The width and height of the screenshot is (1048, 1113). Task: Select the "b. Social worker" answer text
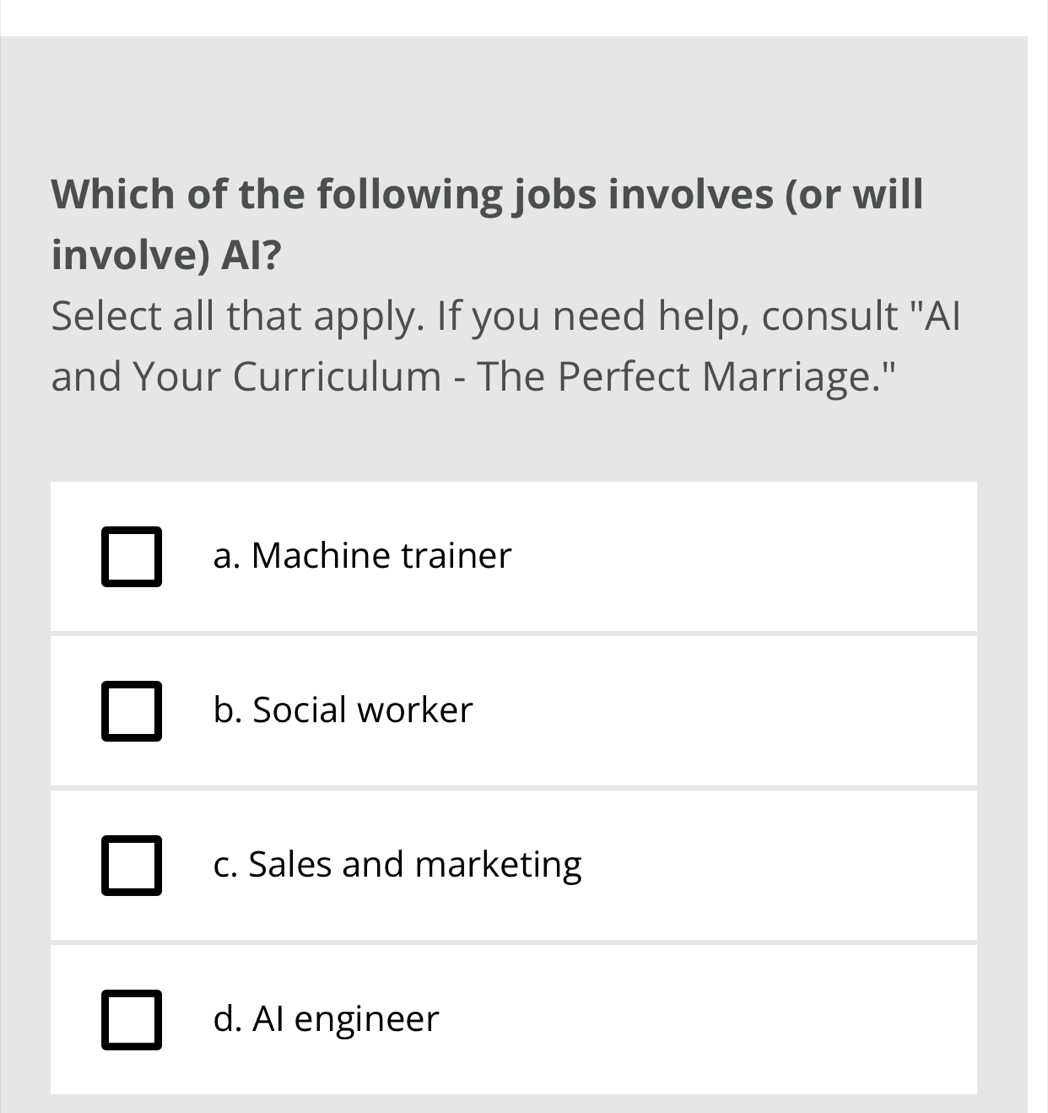(x=342, y=710)
